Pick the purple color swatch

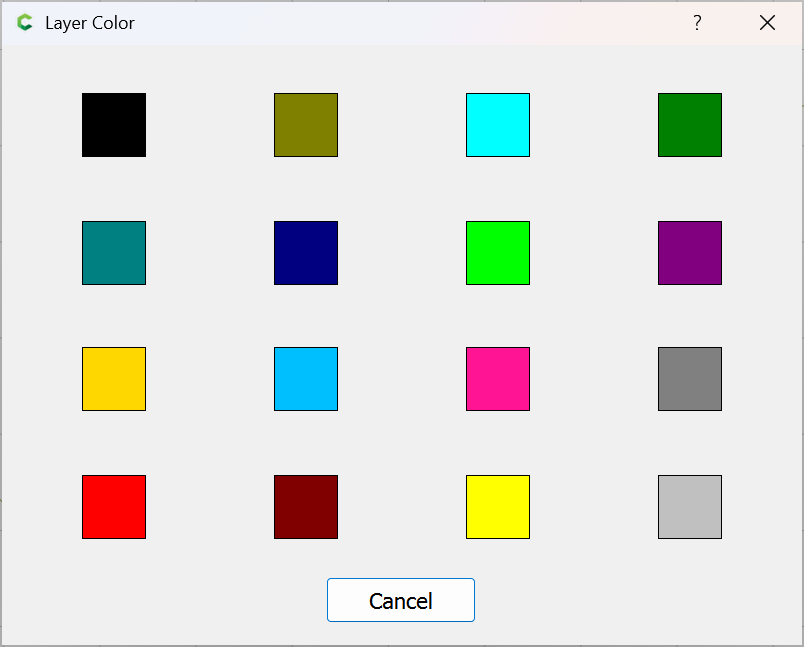pyautogui.click(x=690, y=253)
